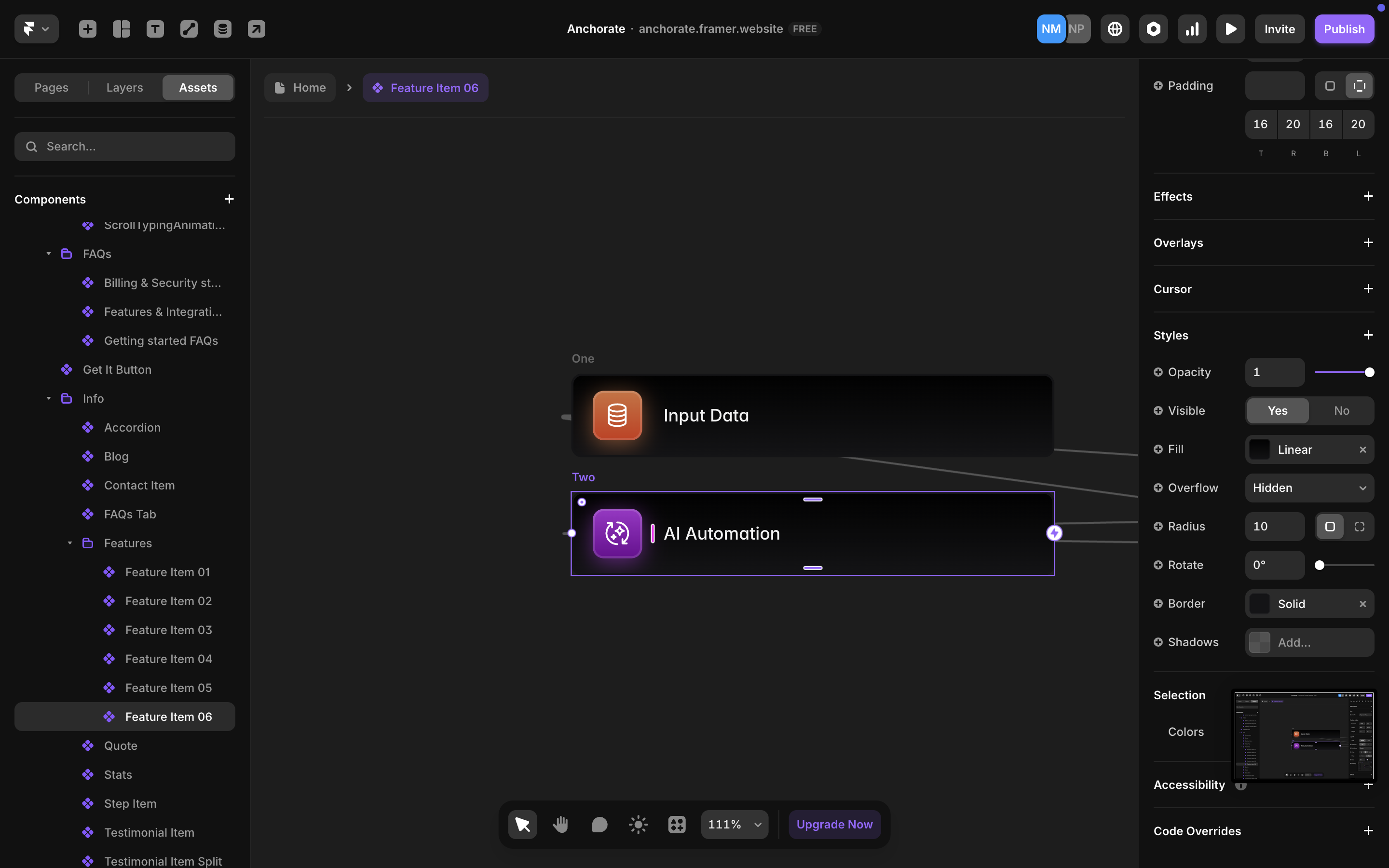The image size is (1389, 868).
Task: Select the Hand pan tool at the bottom
Action: click(x=561, y=824)
